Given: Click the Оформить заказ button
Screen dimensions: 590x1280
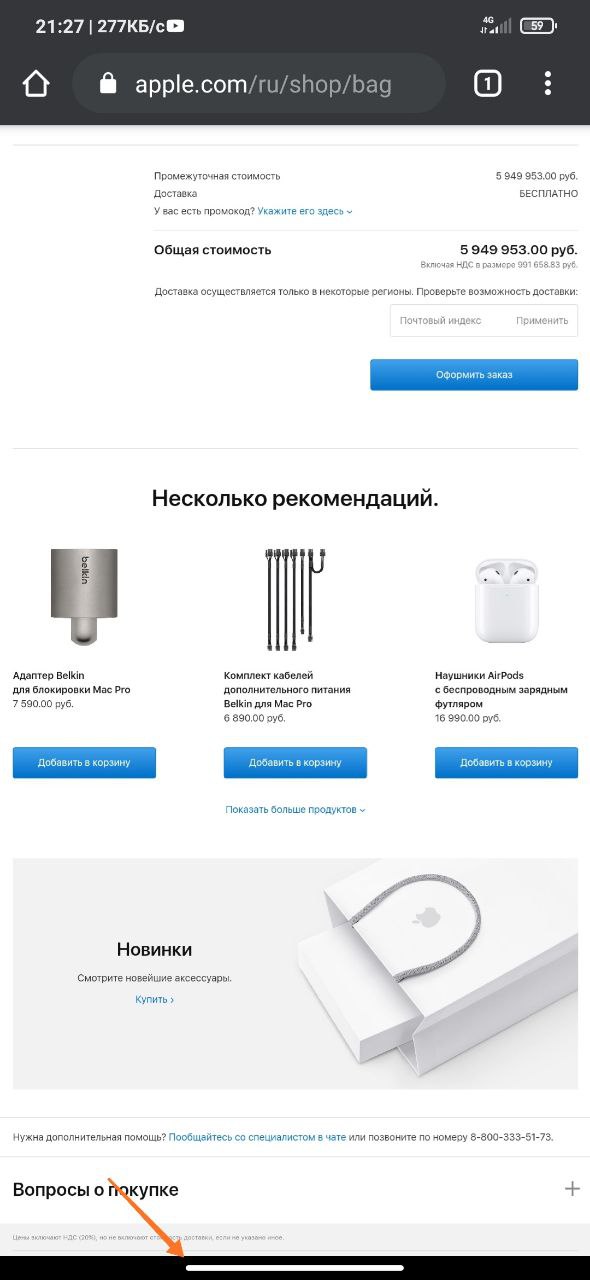Looking at the screenshot, I should point(474,375).
